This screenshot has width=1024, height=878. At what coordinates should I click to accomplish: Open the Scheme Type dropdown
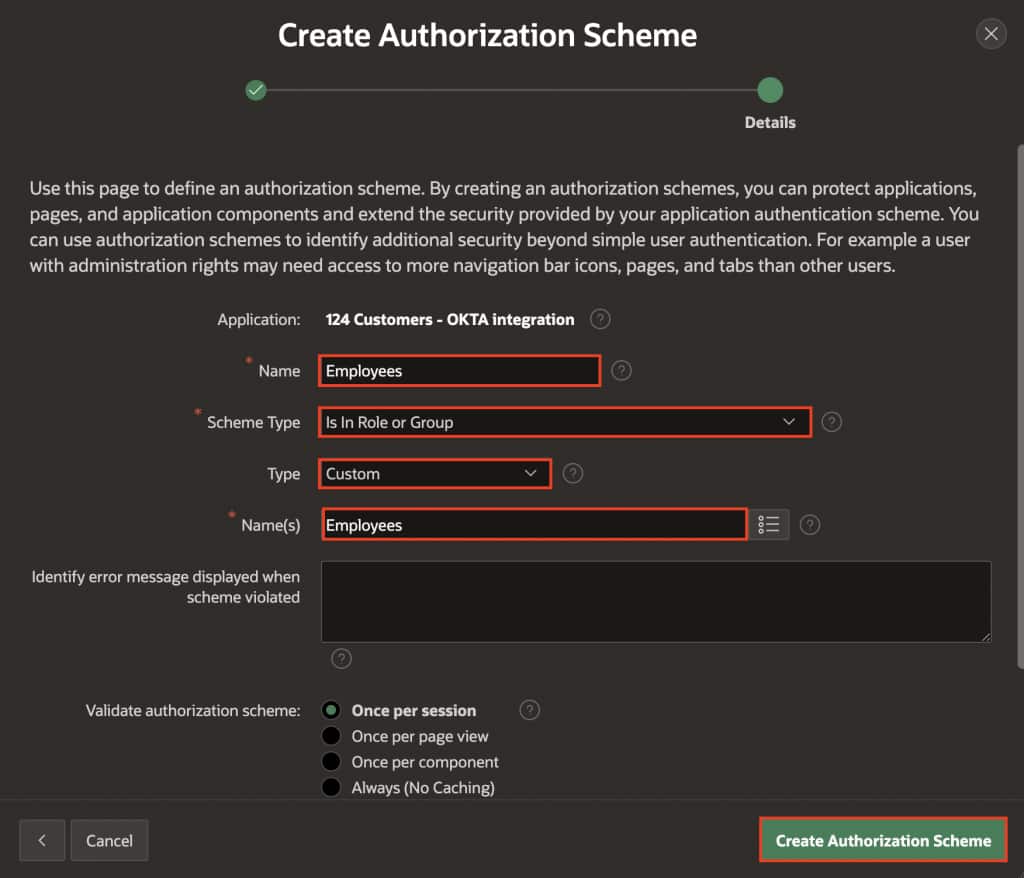point(565,422)
